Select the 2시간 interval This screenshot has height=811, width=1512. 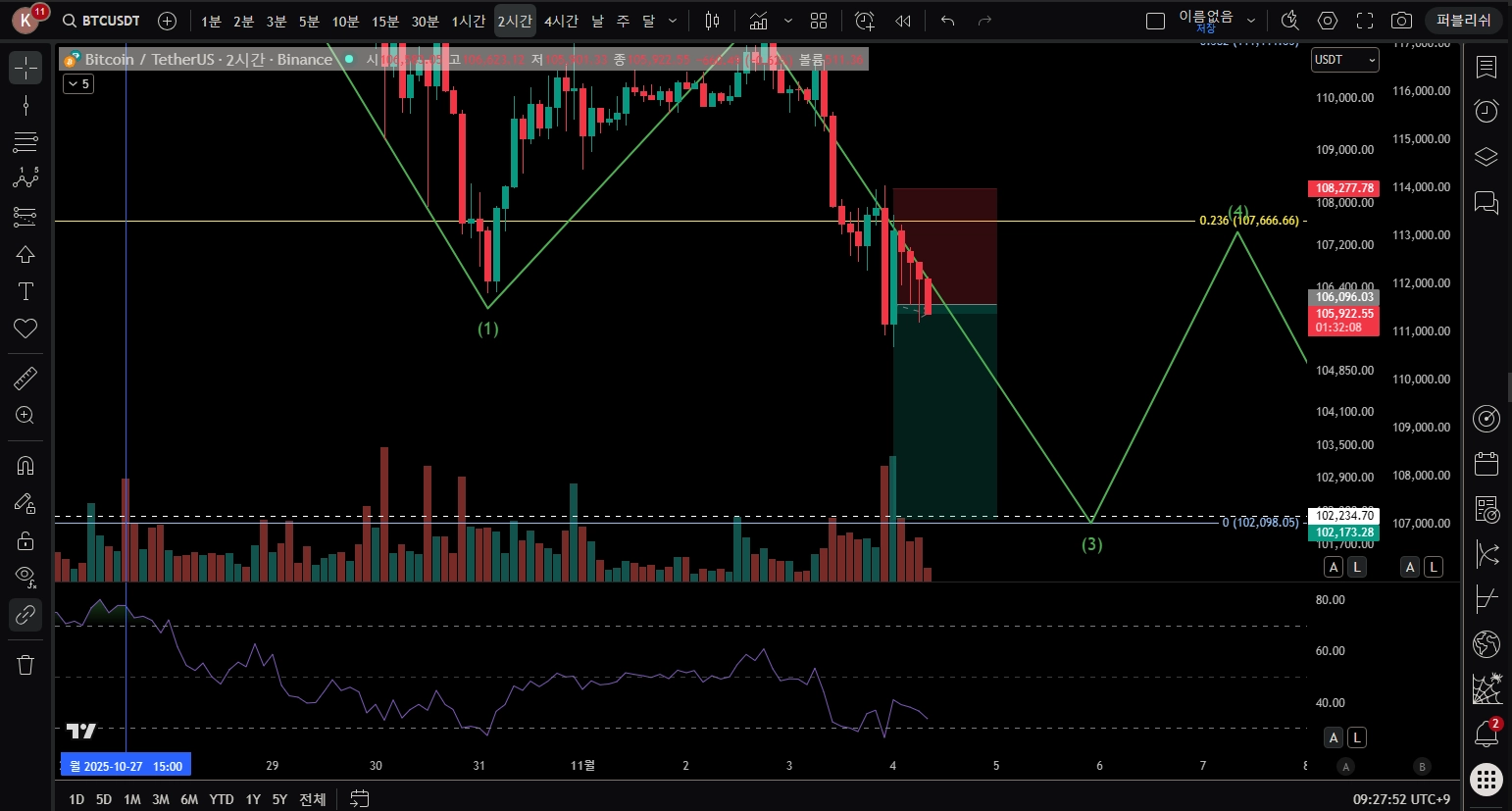(515, 21)
